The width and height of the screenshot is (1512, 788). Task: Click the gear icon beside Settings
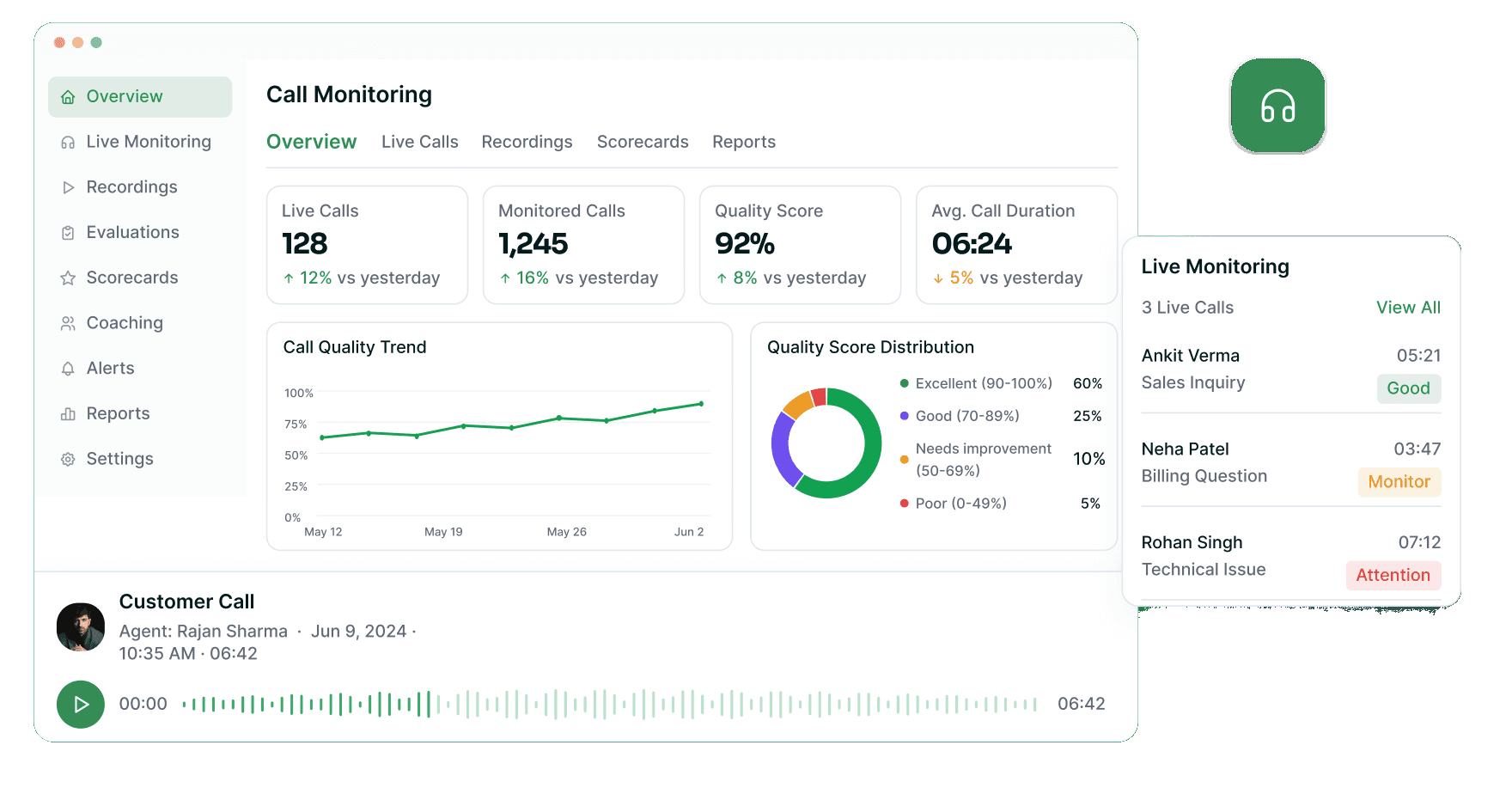[68, 460]
